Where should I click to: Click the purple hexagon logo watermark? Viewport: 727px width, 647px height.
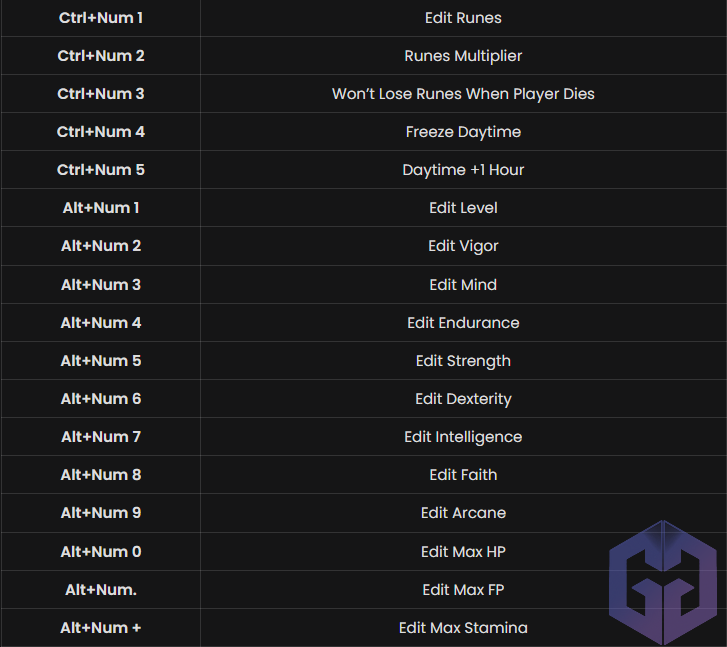click(x=661, y=581)
